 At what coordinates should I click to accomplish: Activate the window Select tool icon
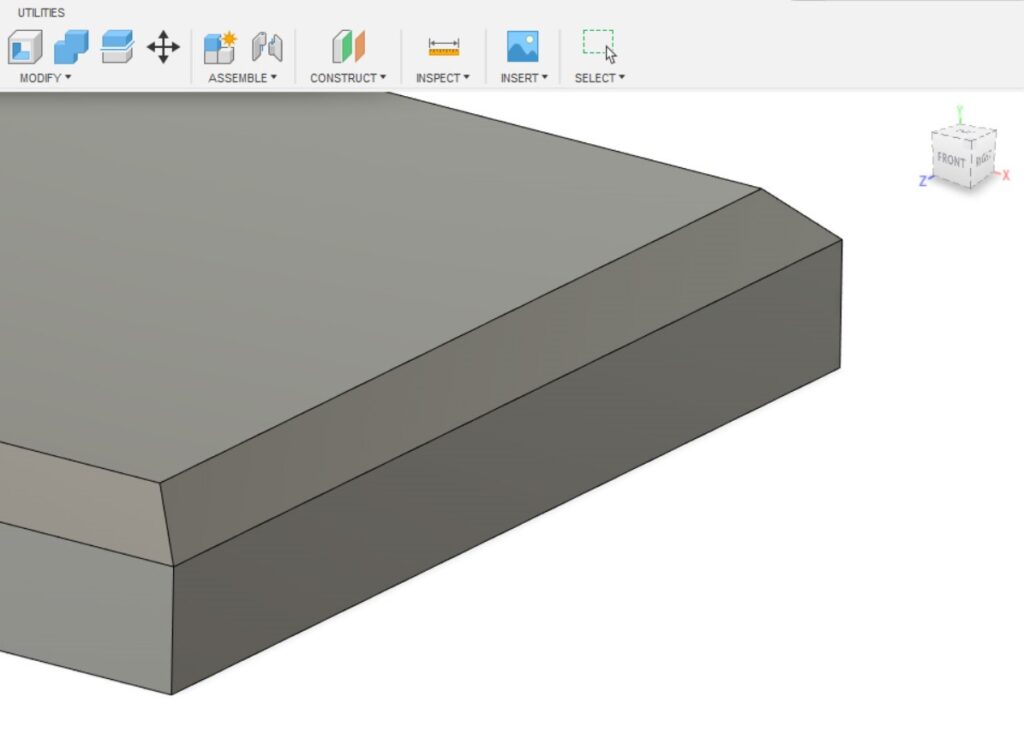click(599, 46)
